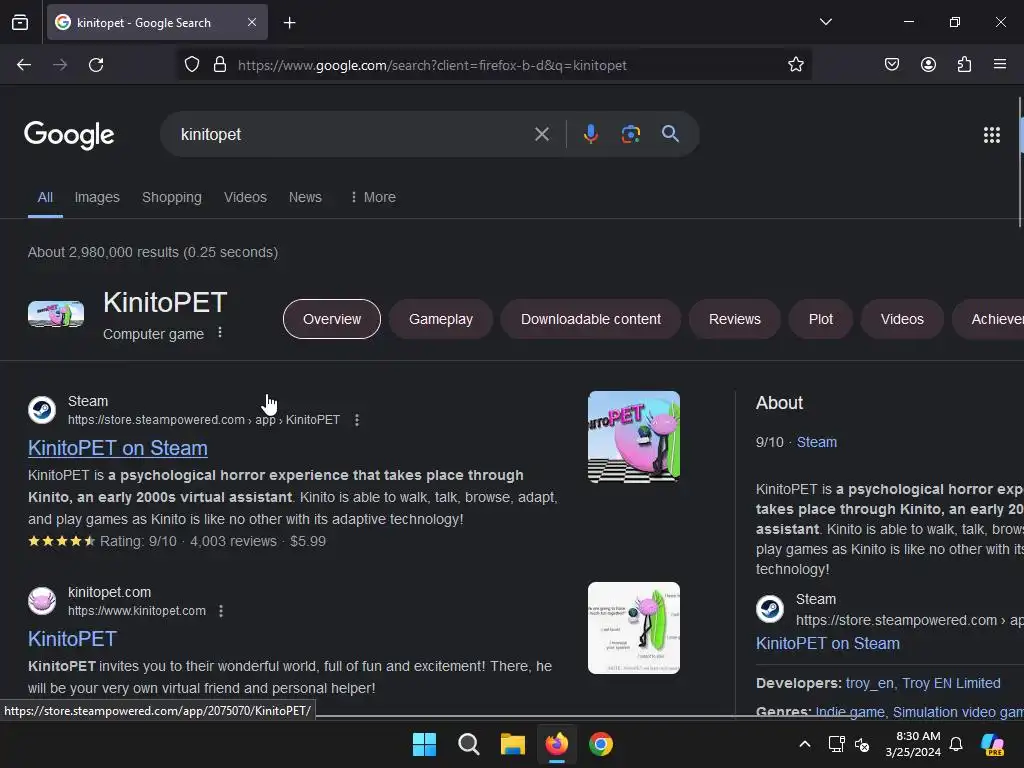View site security via the padlock icon
The width and height of the screenshot is (1024, 768).
(x=220, y=65)
